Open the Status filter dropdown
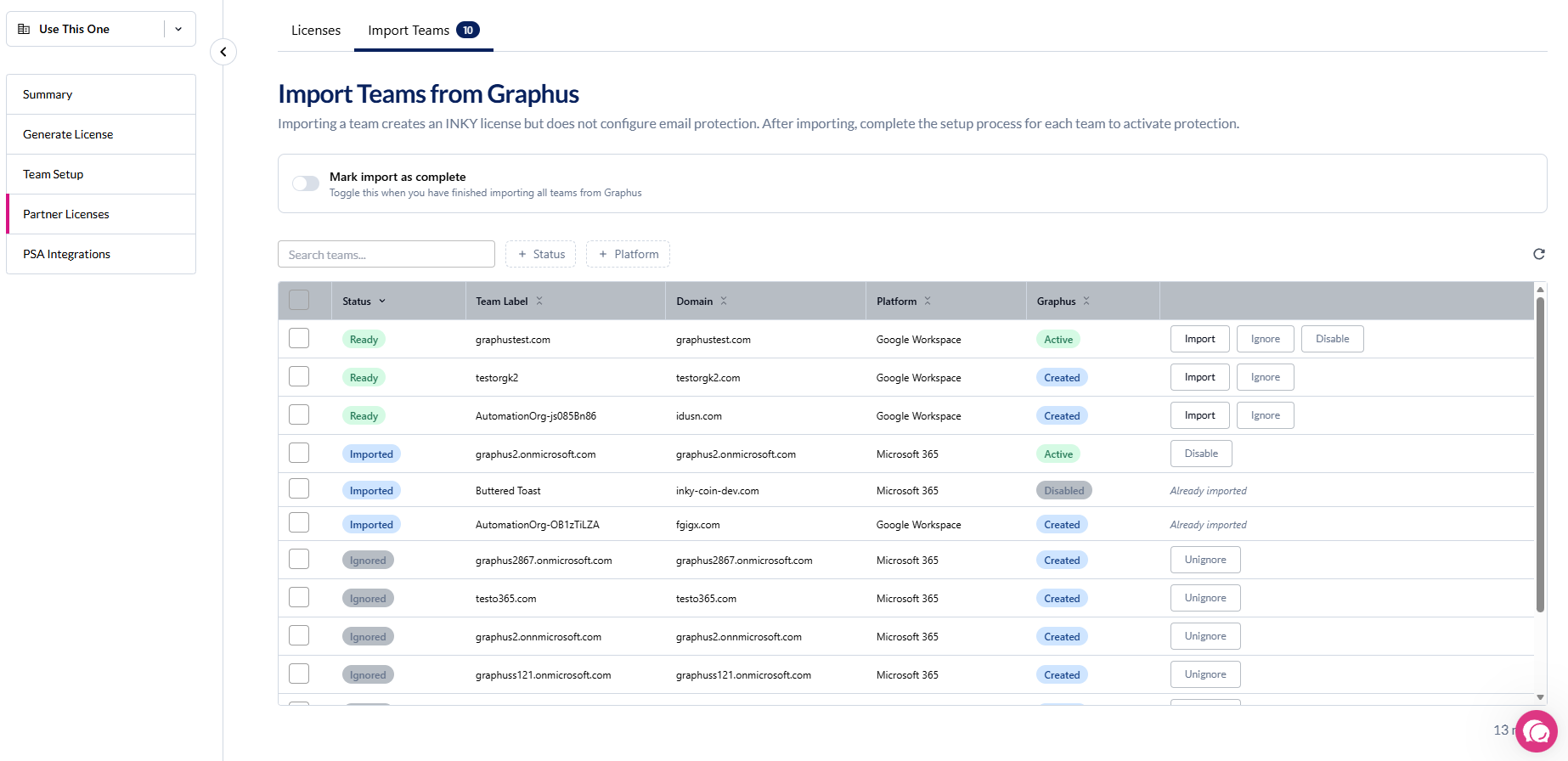This screenshot has width=1568, height=761. (540, 254)
